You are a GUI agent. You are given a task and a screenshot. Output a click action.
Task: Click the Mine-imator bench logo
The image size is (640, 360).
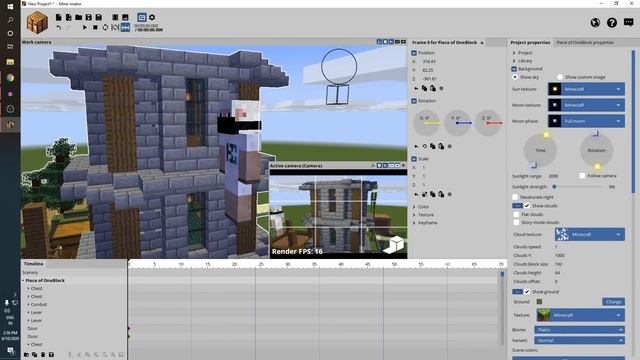(37, 22)
